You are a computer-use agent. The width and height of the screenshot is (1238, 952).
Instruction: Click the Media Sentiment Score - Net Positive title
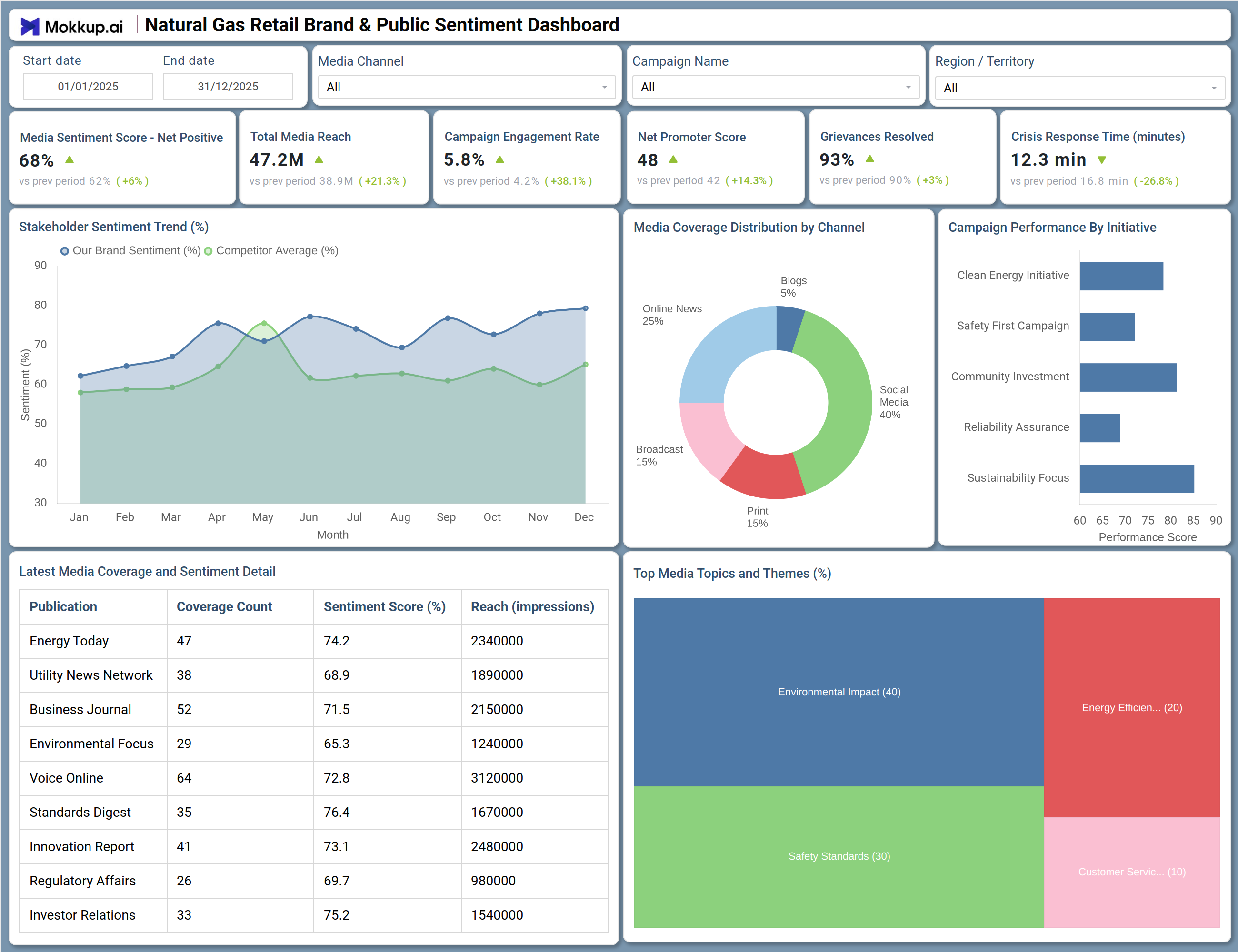(x=121, y=138)
